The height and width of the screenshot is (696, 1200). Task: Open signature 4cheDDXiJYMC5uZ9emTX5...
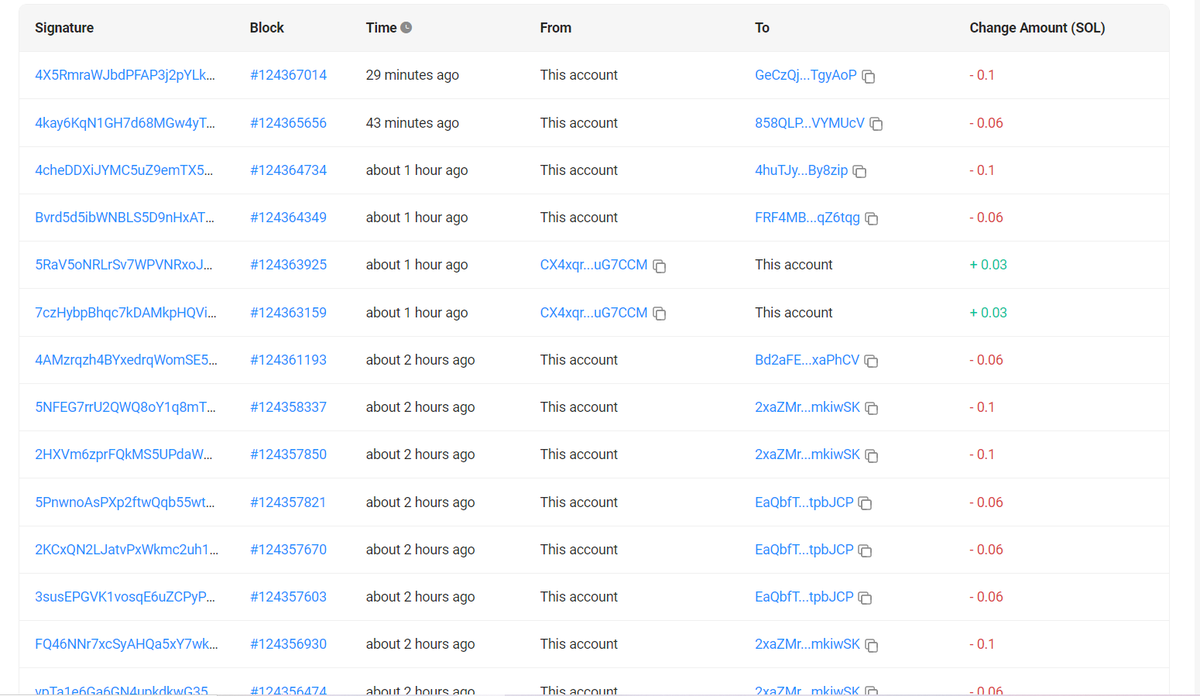click(x=124, y=170)
